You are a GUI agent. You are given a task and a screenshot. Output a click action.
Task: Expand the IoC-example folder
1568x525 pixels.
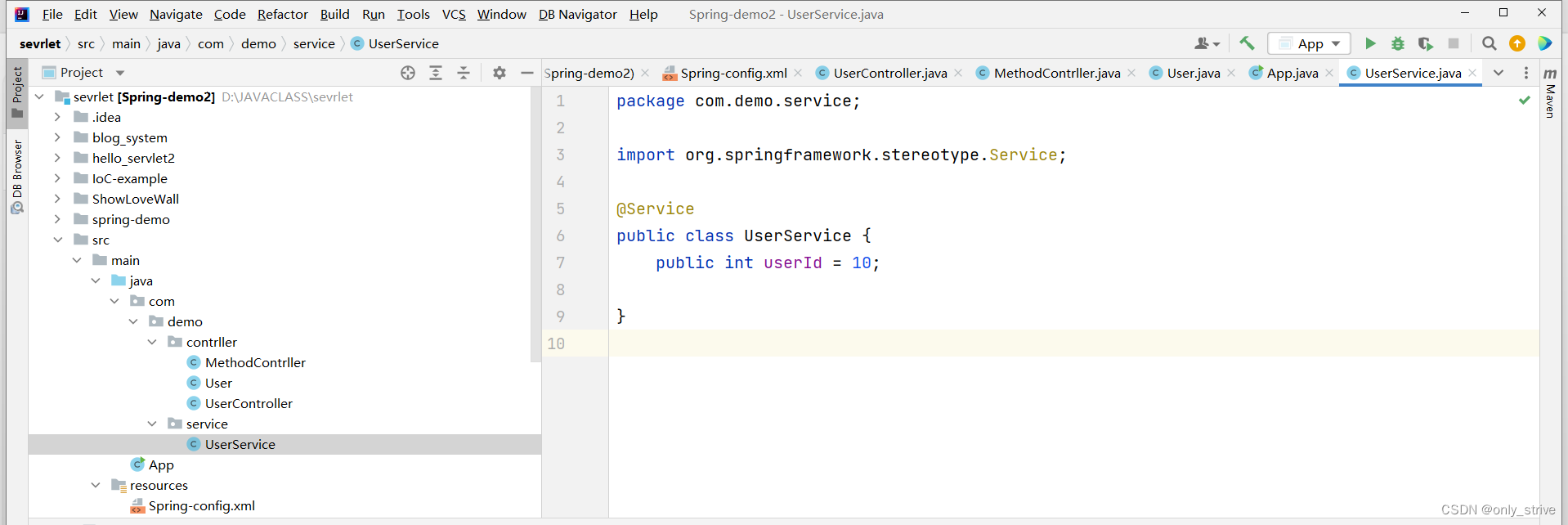tap(57, 178)
